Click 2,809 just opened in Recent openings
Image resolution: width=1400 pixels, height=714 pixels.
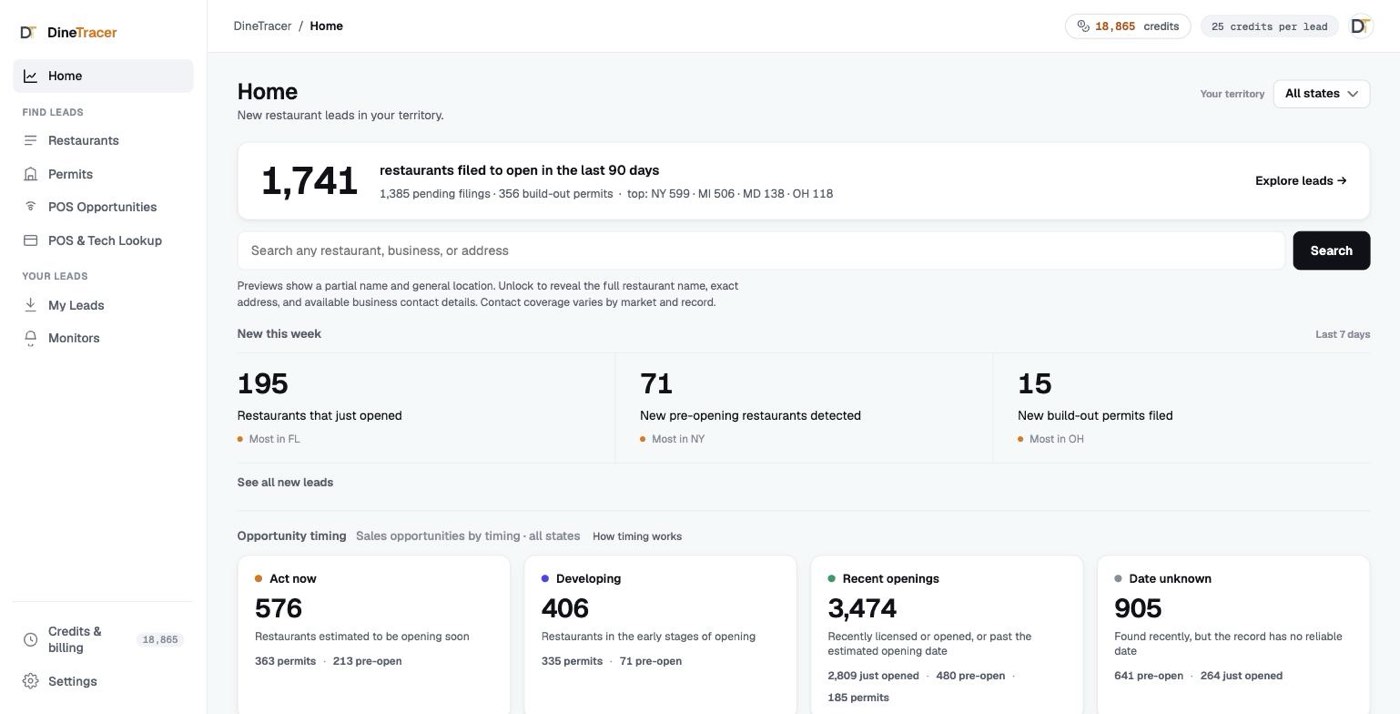(873, 676)
